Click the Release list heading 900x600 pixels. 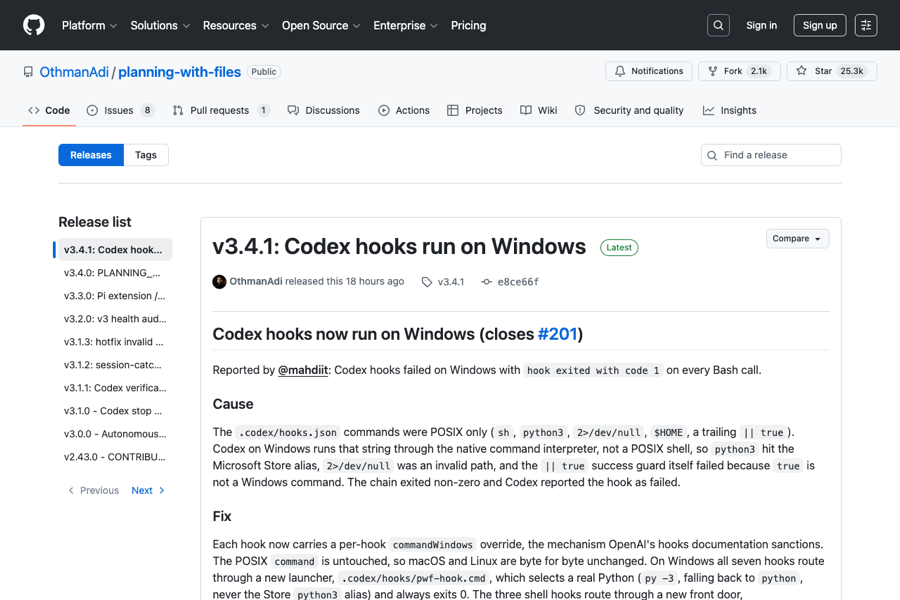(95, 222)
